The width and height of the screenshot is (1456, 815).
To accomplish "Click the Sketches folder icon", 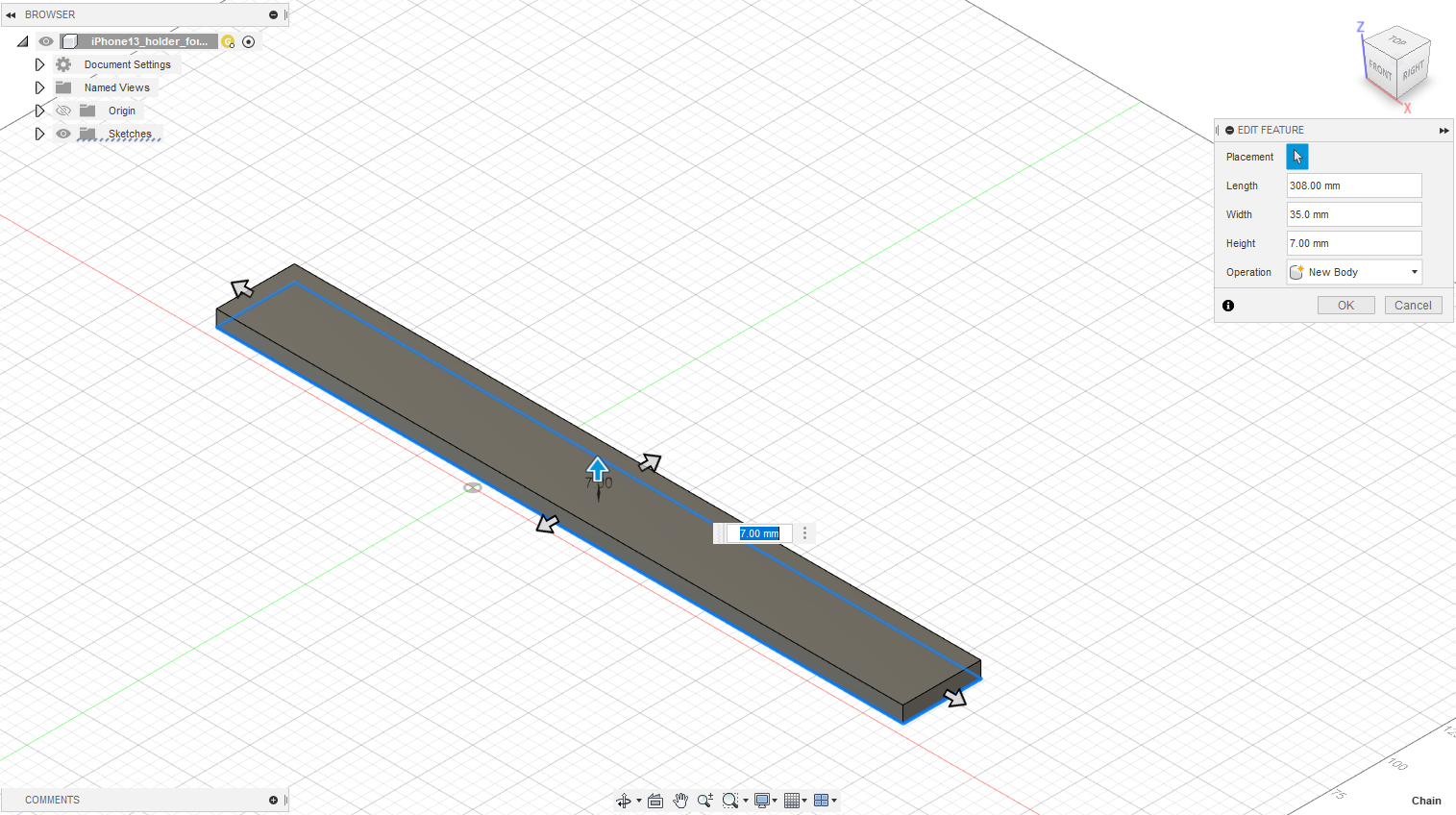I will coord(87,134).
